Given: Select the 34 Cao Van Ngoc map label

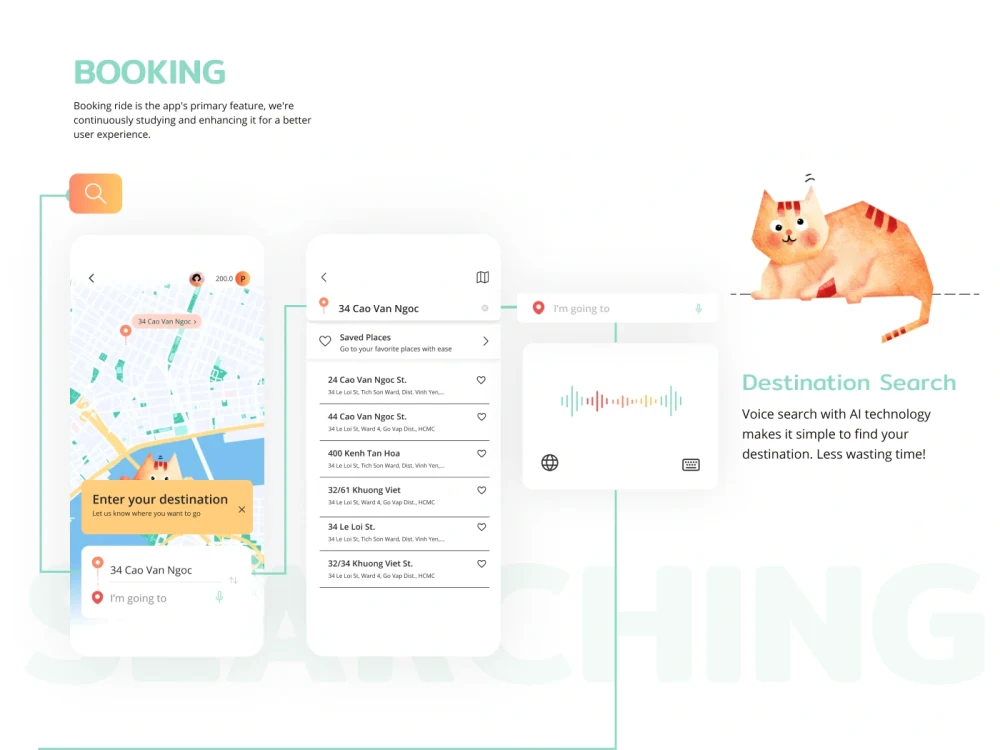Looking at the screenshot, I should (x=167, y=321).
